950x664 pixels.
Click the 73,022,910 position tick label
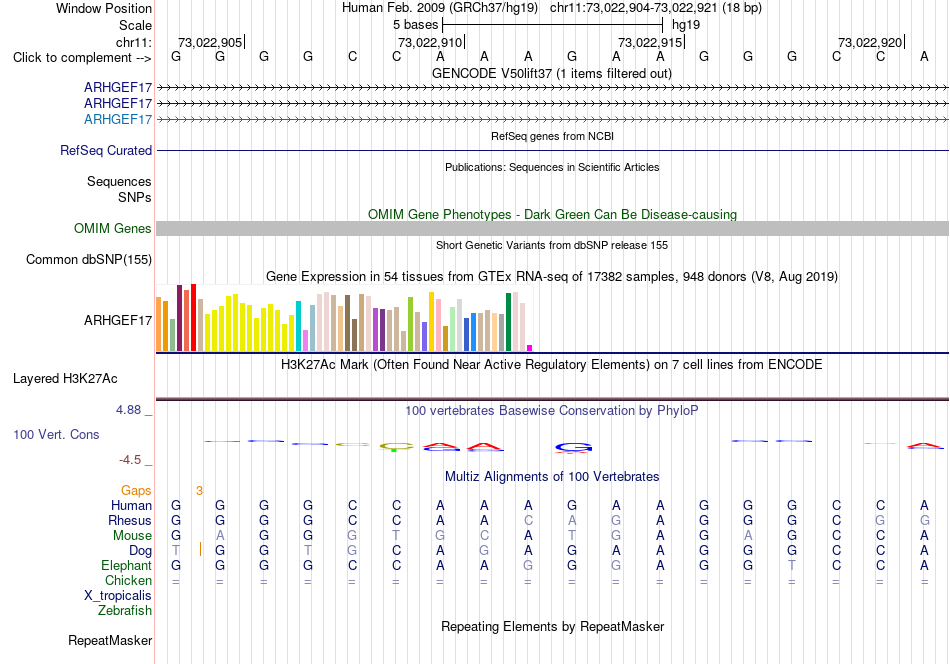[430, 42]
